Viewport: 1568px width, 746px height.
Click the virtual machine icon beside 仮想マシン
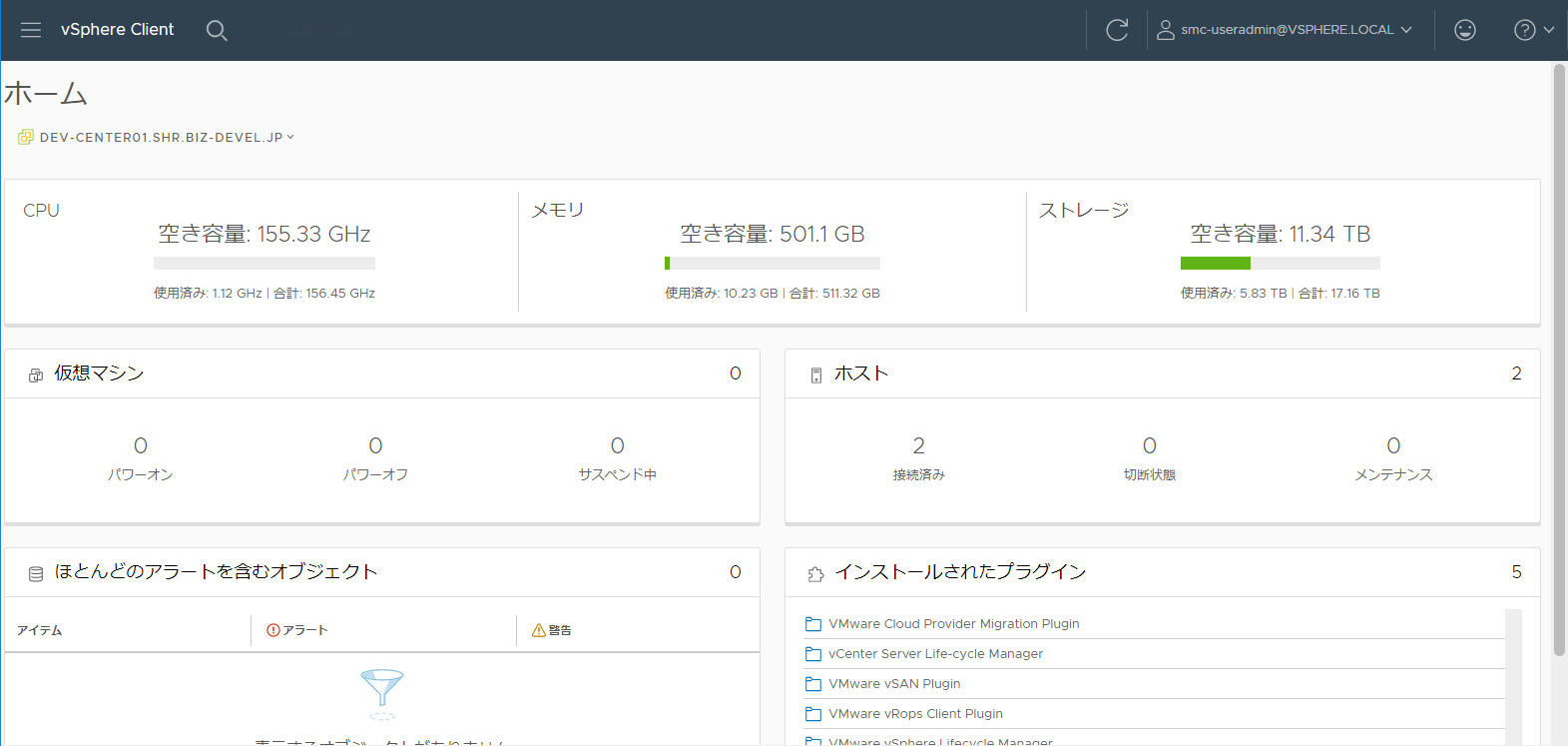[36, 375]
